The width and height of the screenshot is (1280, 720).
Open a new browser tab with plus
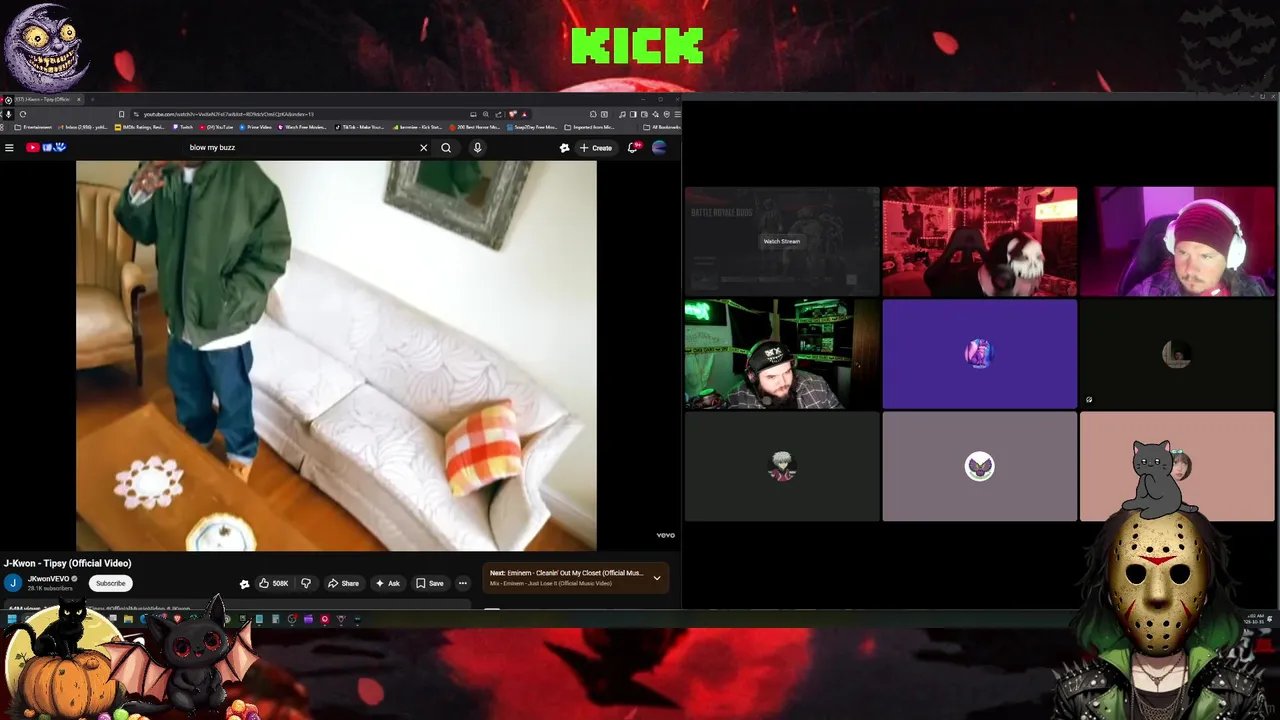click(x=92, y=99)
